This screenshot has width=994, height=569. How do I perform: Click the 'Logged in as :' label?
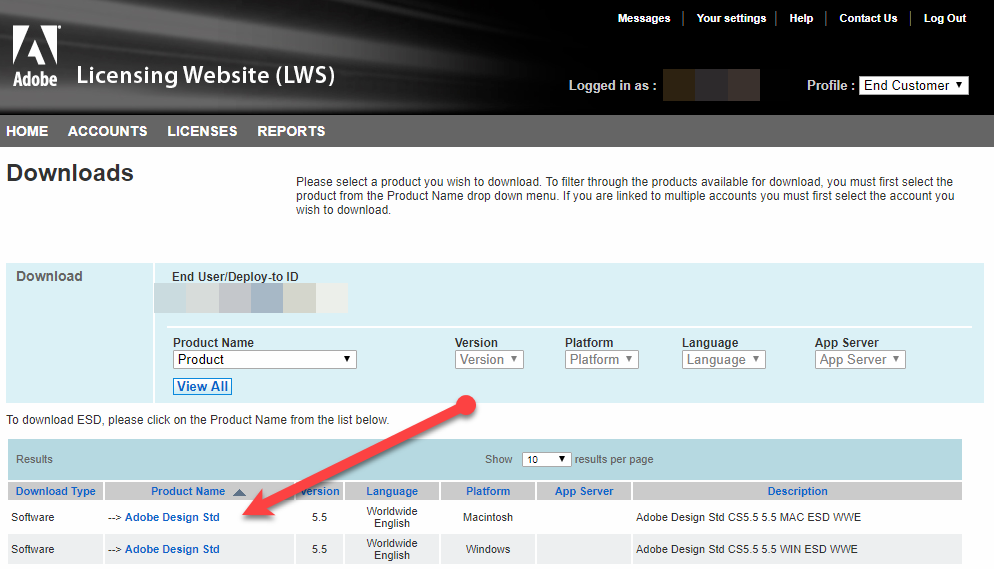(x=612, y=86)
